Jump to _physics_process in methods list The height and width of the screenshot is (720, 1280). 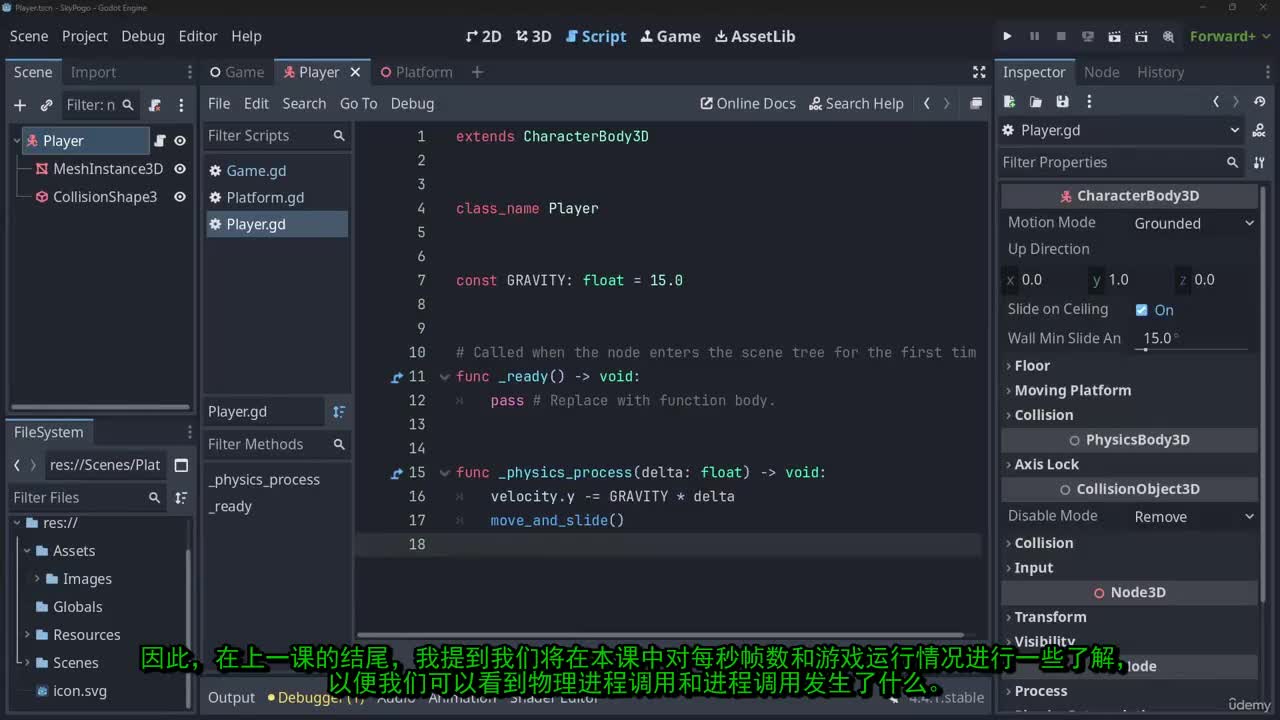click(x=265, y=480)
